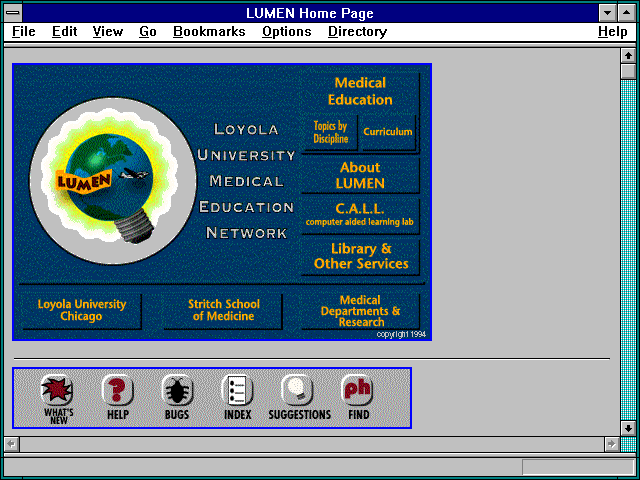This screenshot has height=480, width=640.
Task: Open the View menu
Action: [108, 31]
